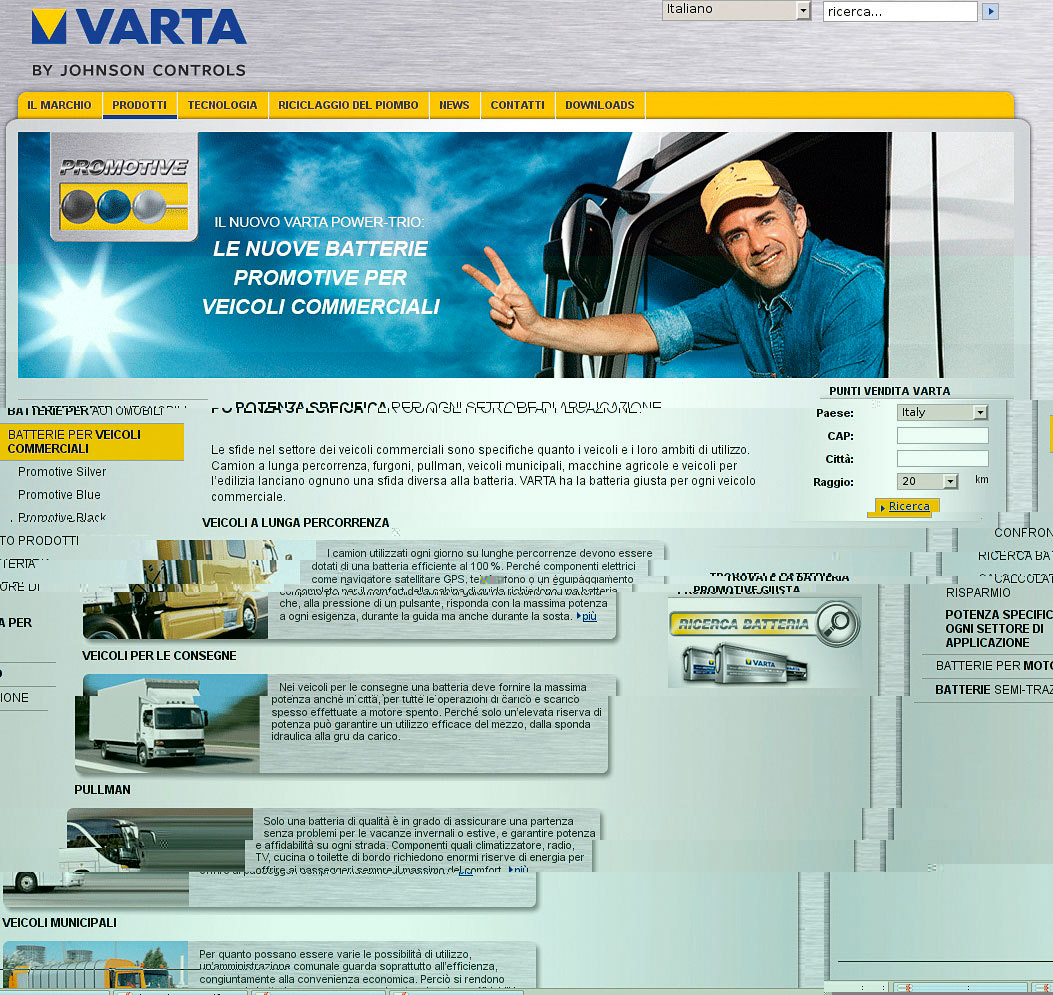The height and width of the screenshot is (995, 1053).
Task: Open the Italiano language dropdown
Action: pyautogui.click(x=737, y=10)
